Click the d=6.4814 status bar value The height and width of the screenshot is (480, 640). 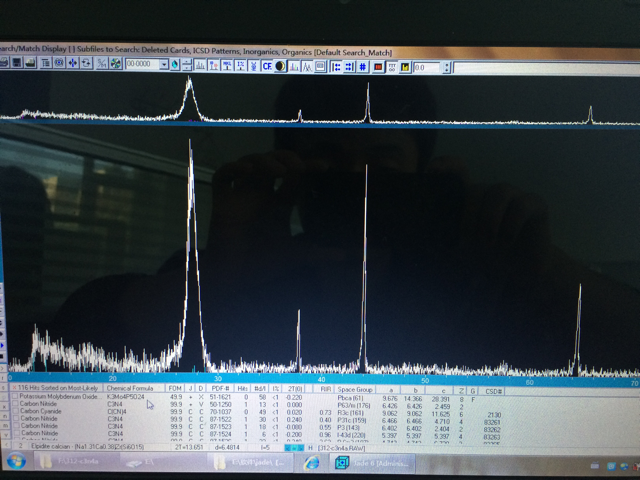pyautogui.click(x=227, y=447)
